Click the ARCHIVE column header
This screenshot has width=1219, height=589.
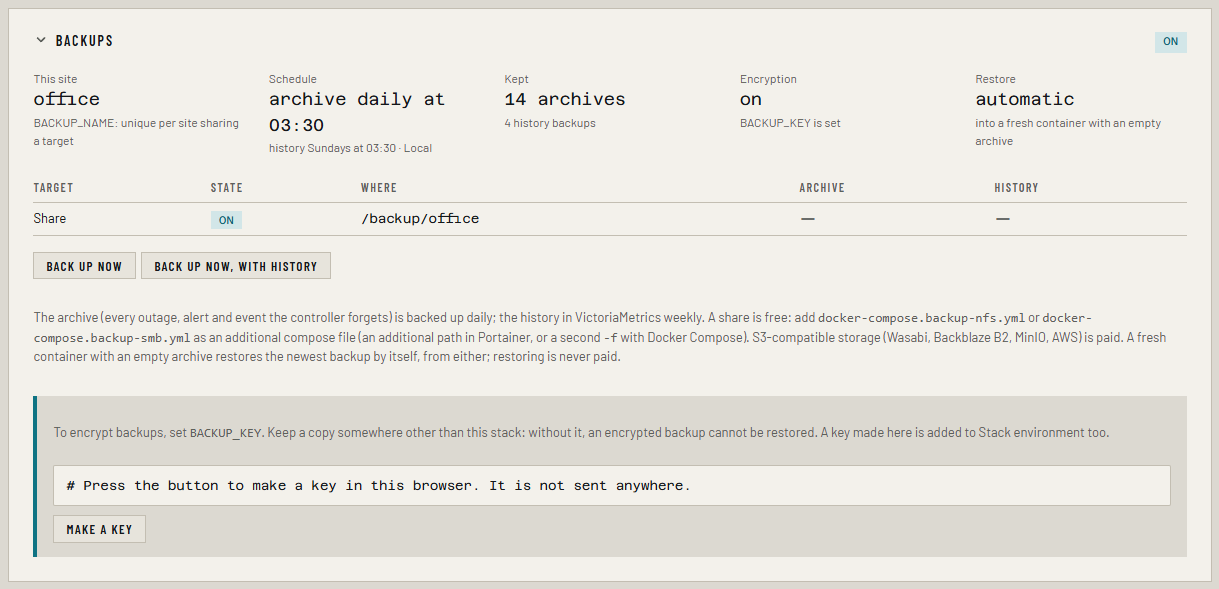[x=822, y=188]
